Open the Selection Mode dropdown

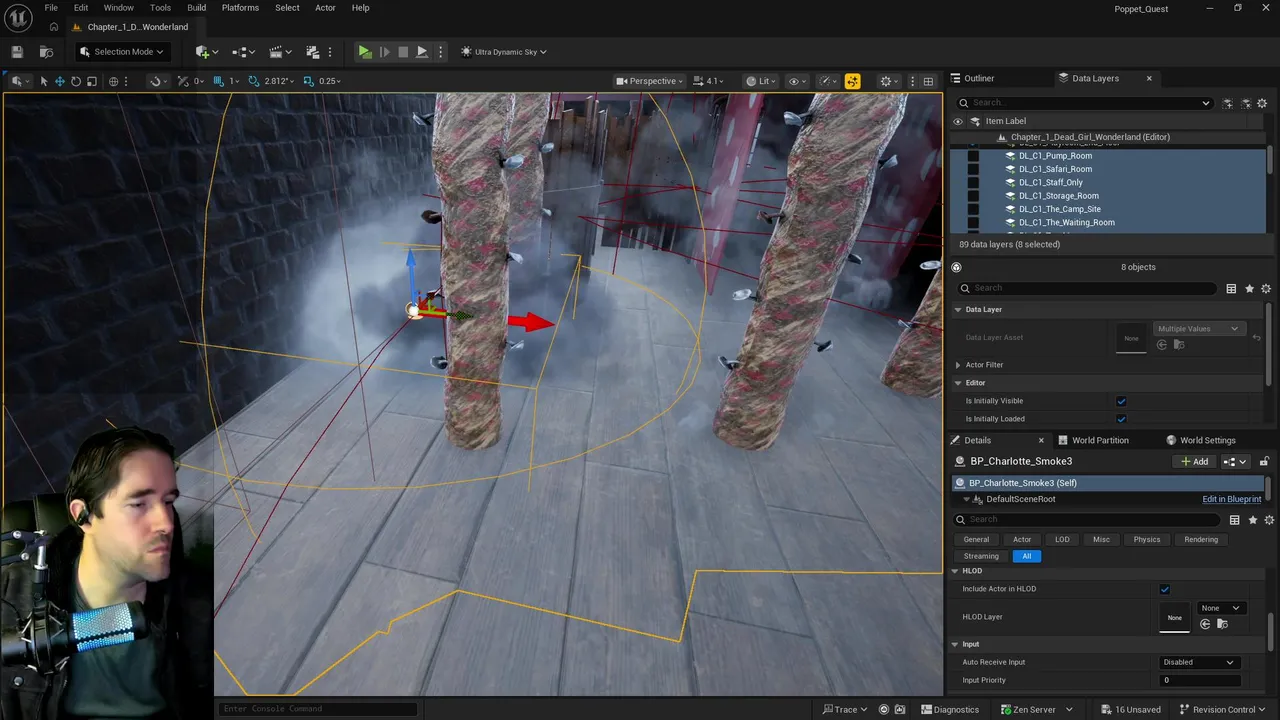coord(122,52)
